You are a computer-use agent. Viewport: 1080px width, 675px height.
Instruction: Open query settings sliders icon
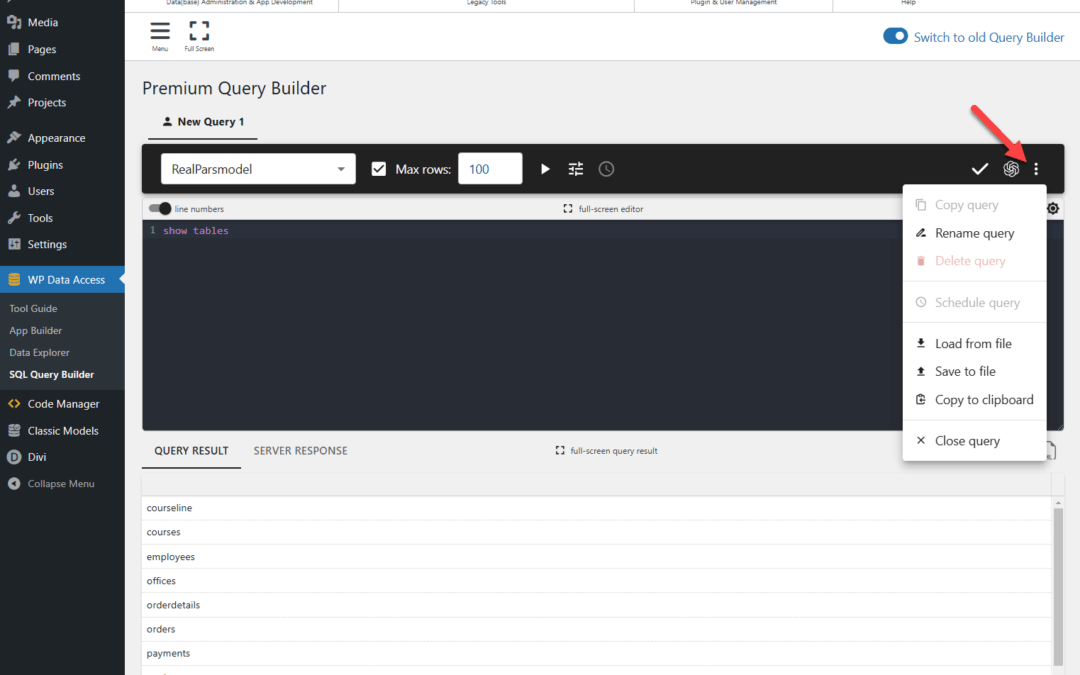click(576, 169)
